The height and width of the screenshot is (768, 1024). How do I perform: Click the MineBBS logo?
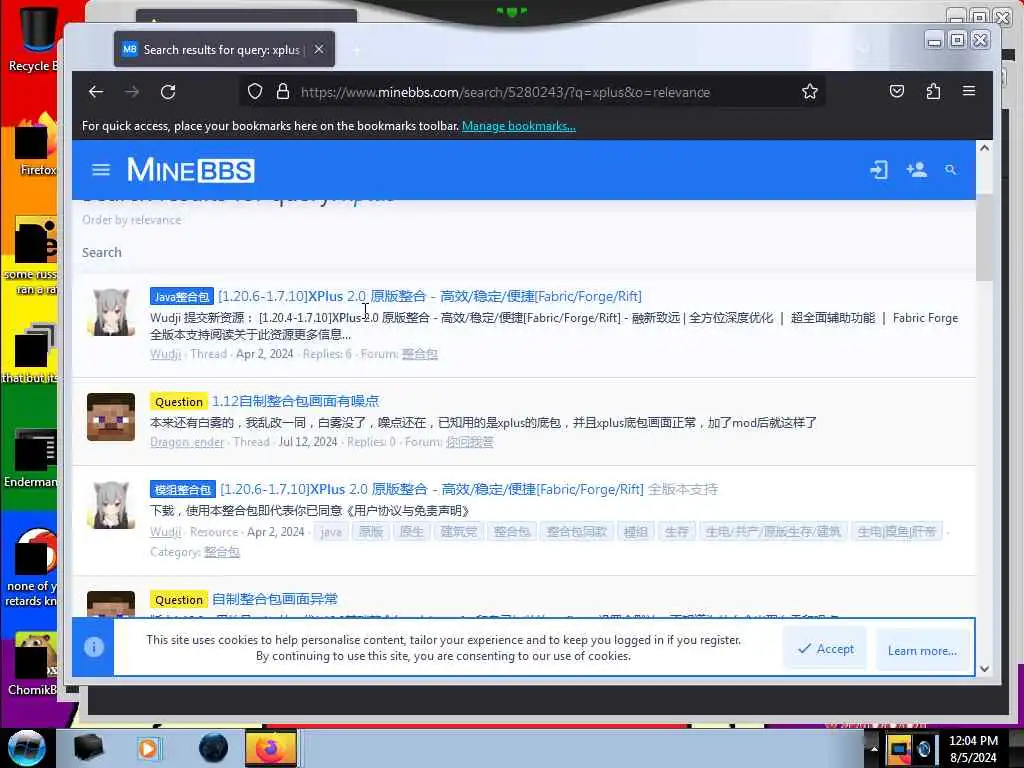pyautogui.click(x=191, y=170)
